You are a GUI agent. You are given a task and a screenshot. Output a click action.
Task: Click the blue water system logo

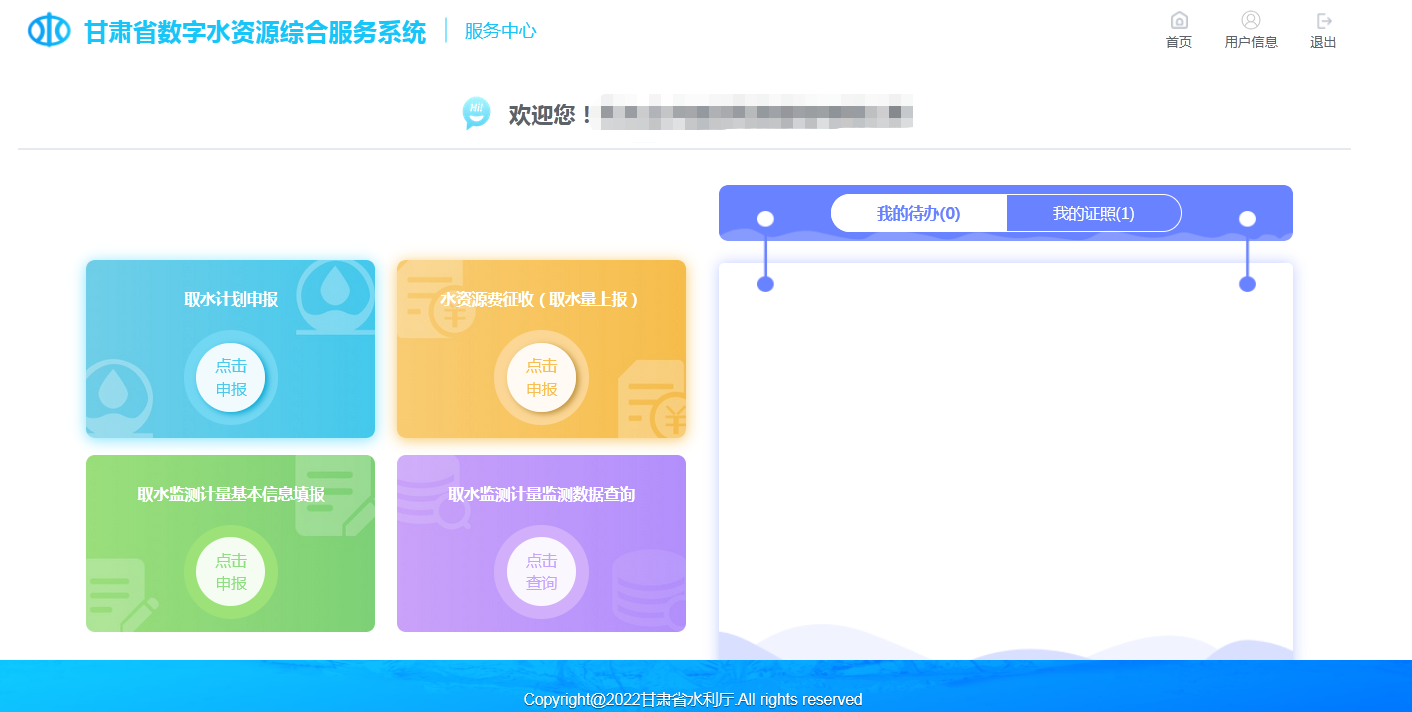click(49, 31)
